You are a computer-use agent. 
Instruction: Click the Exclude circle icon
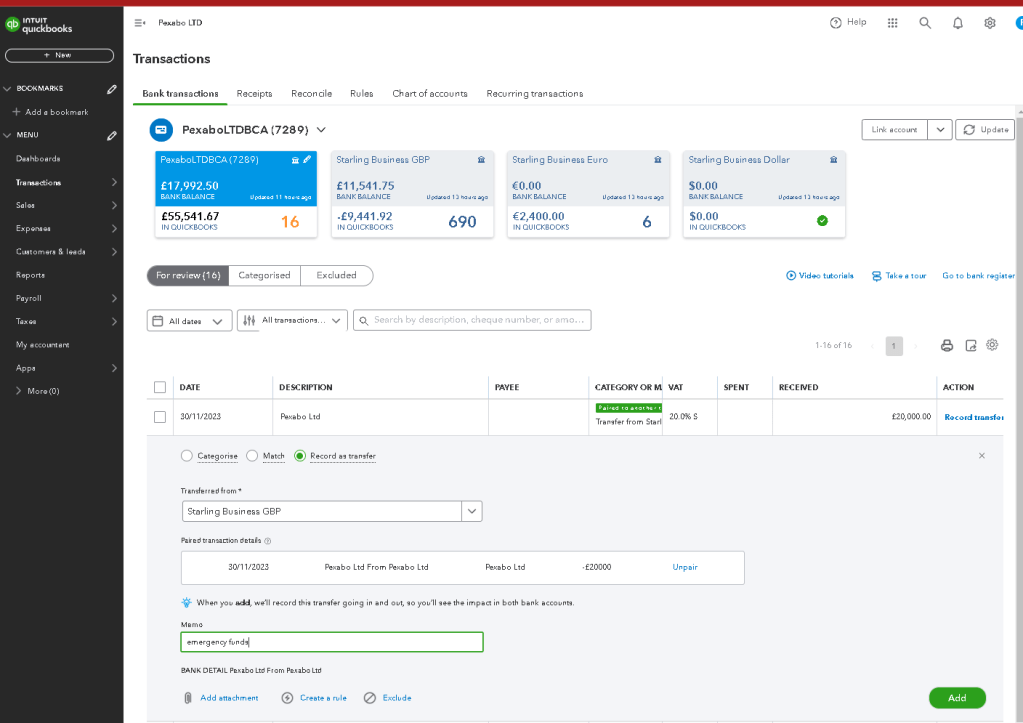[370, 698]
